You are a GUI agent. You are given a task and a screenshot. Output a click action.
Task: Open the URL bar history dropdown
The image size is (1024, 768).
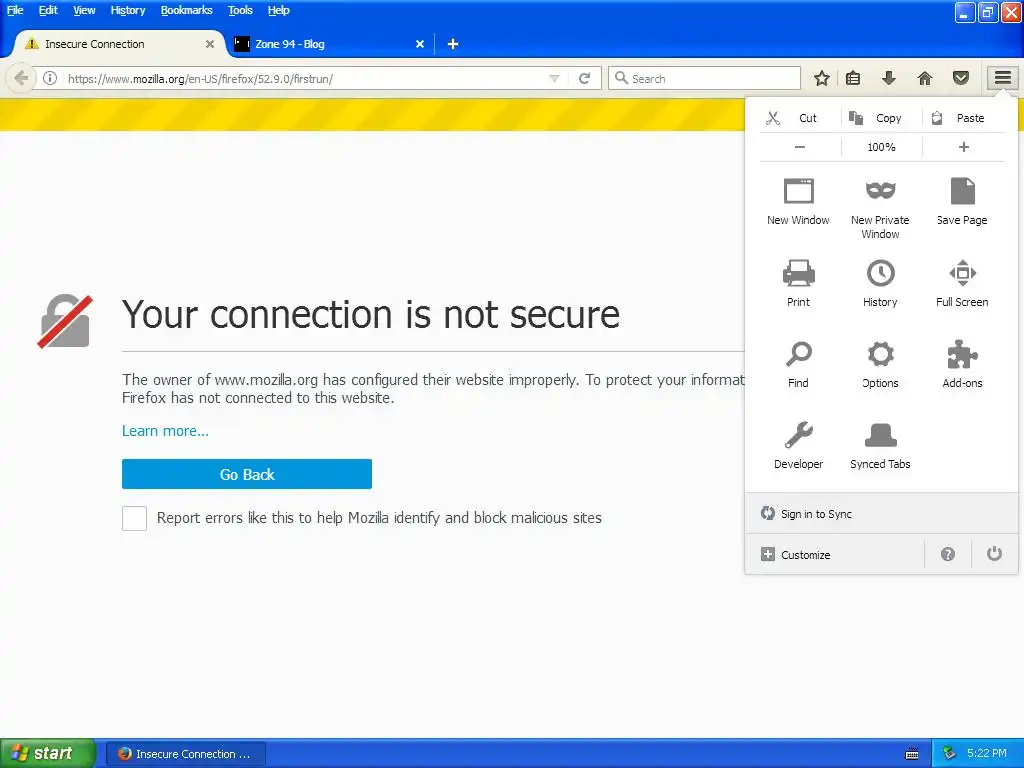click(x=554, y=78)
